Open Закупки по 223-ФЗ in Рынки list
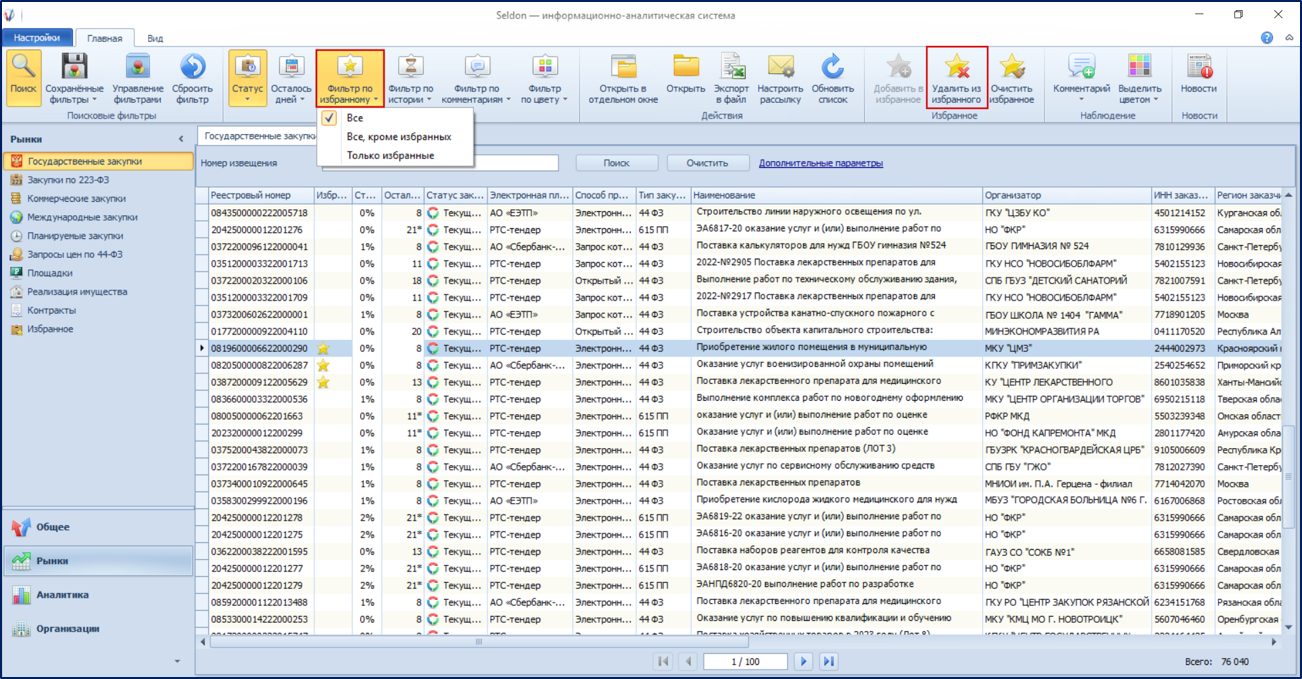This screenshot has height=679, width=1302. click(x=98, y=180)
